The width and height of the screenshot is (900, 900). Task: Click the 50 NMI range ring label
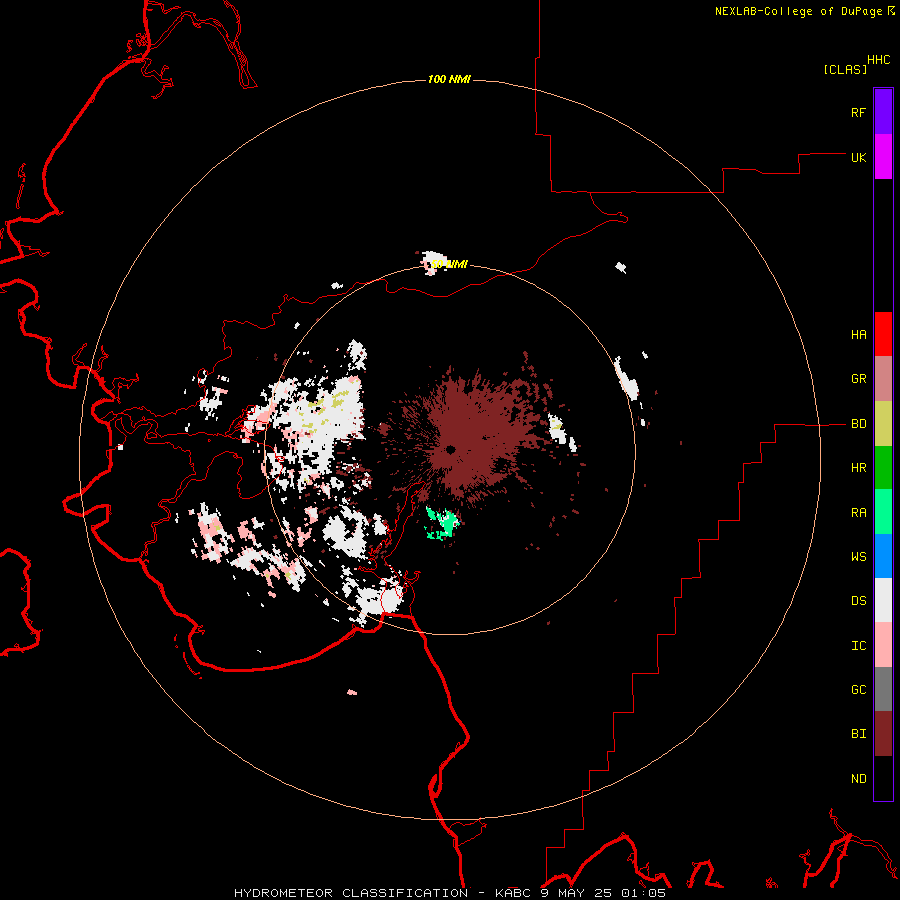[x=449, y=264]
